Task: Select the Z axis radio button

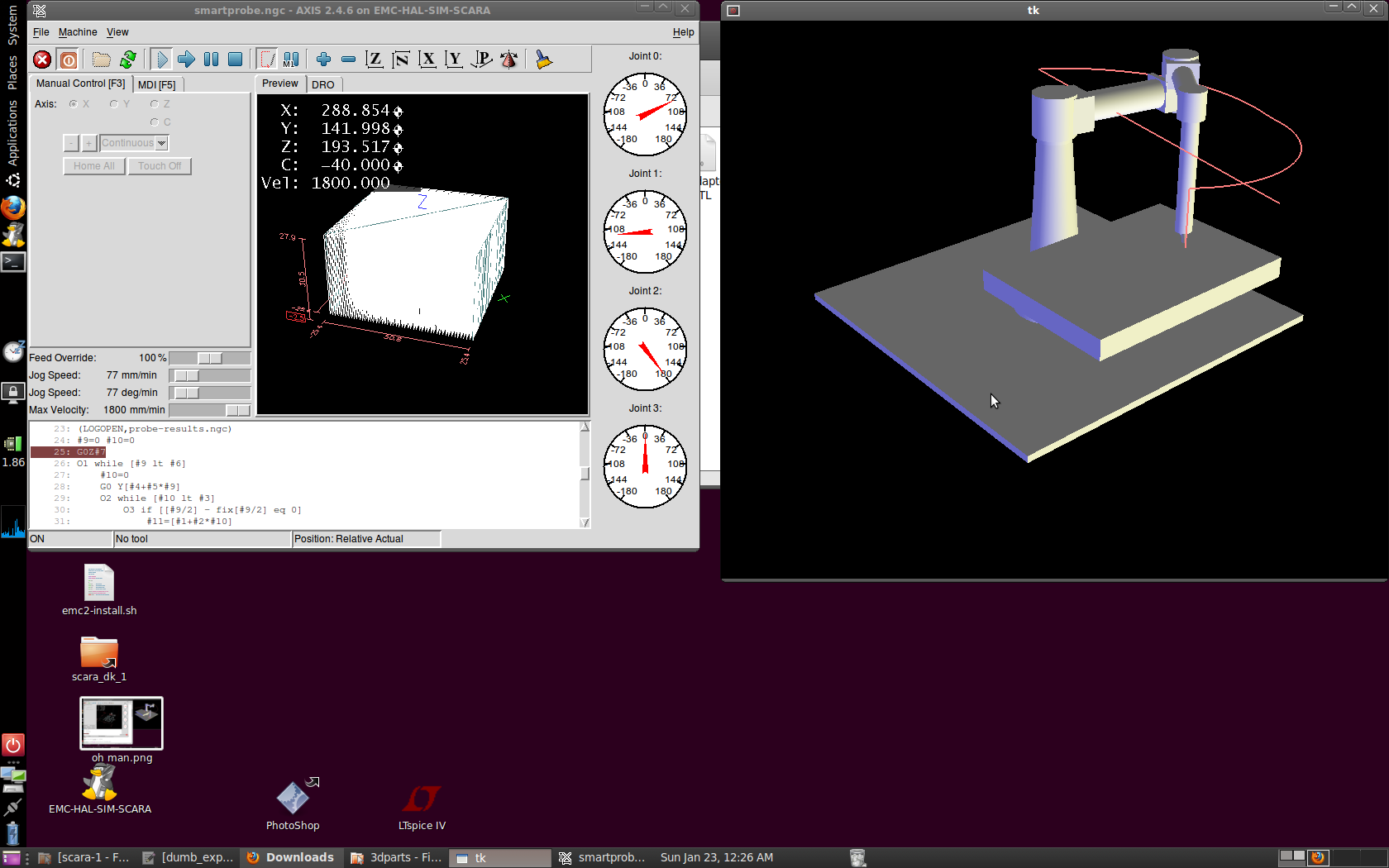Action: tap(155, 104)
